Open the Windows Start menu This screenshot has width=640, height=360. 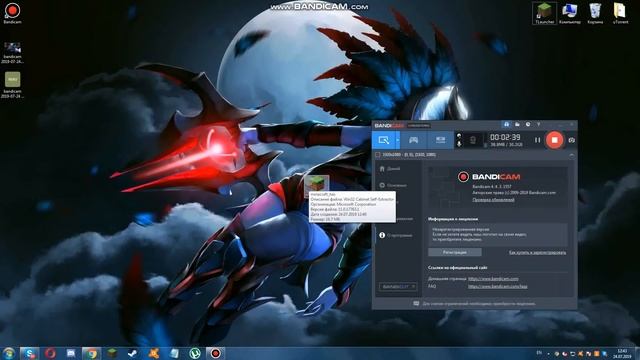coord(8,353)
